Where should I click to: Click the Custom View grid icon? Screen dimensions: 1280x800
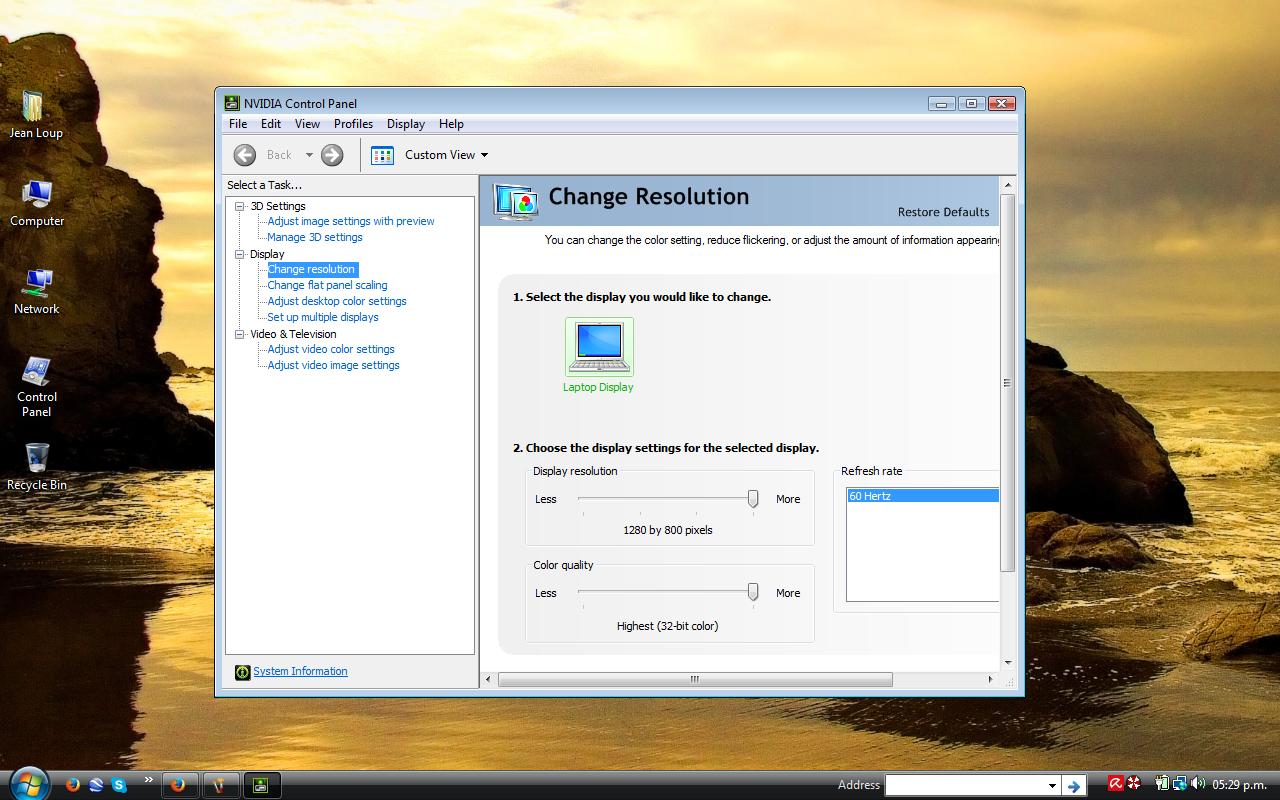coord(382,155)
